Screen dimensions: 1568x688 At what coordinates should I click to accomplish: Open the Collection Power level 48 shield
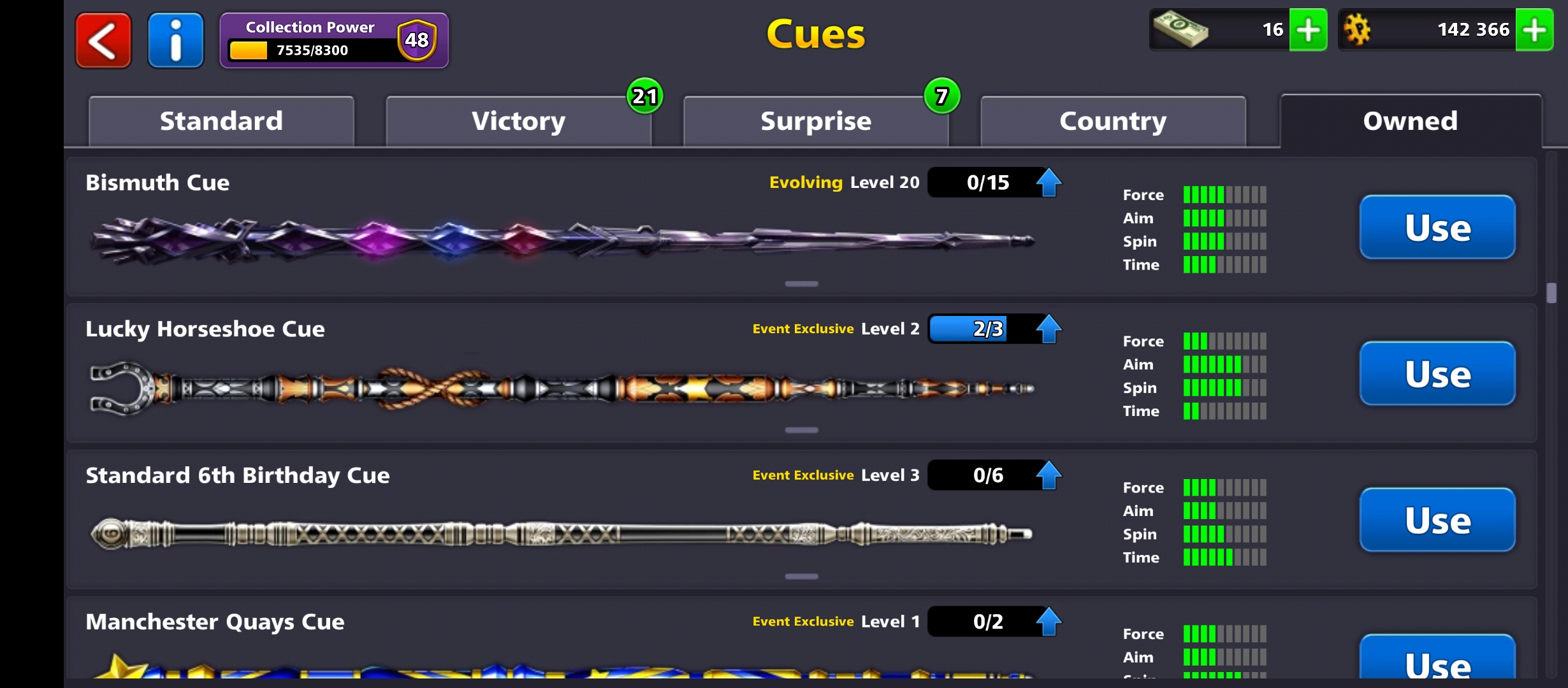(x=417, y=40)
